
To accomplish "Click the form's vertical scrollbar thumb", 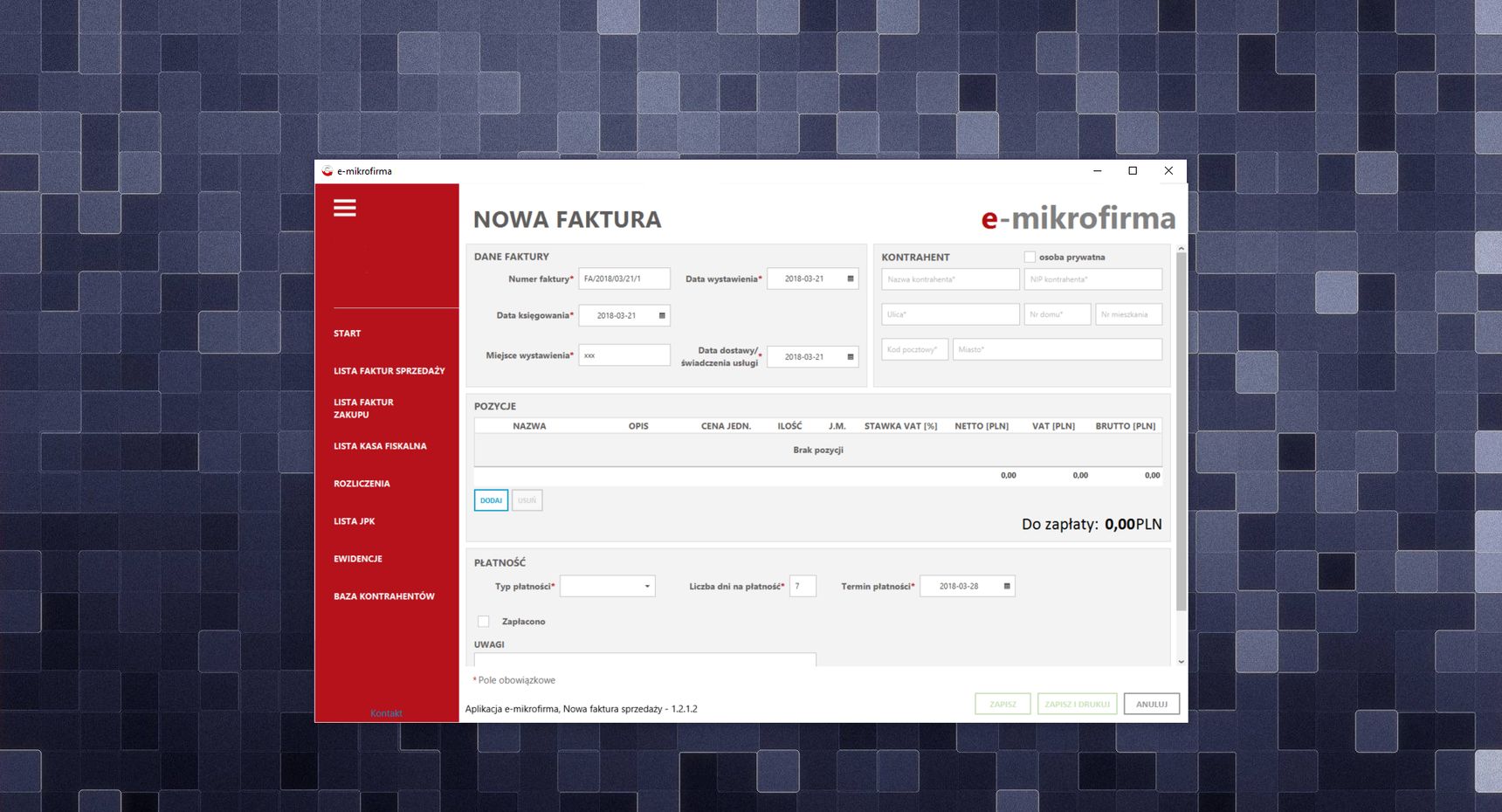I will pyautogui.click(x=1181, y=431).
